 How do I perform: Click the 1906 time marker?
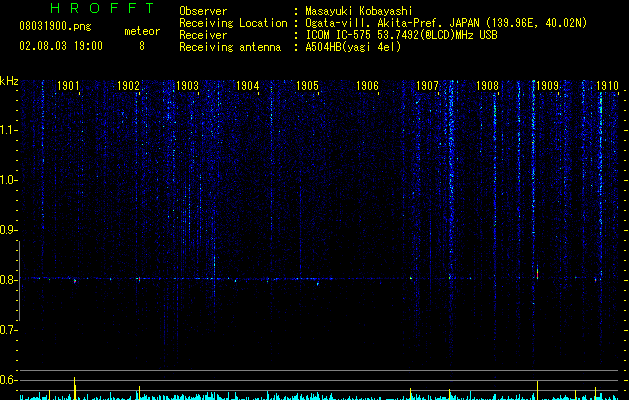click(367, 86)
